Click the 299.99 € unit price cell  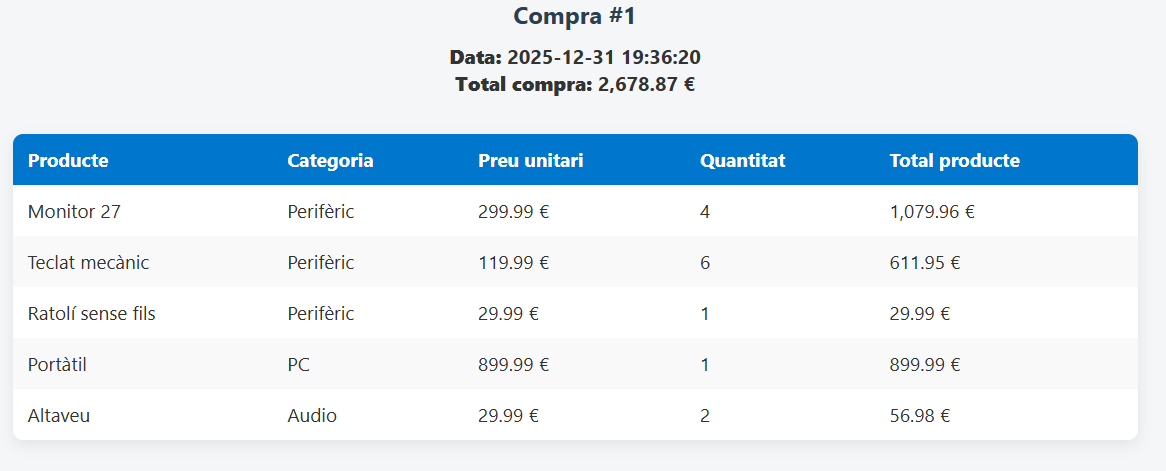point(513,212)
